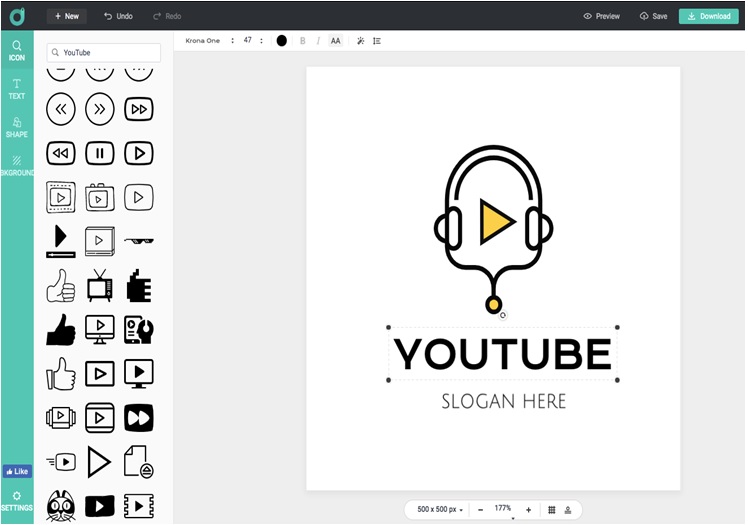Open the Text panel in sidebar

pos(17,89)
